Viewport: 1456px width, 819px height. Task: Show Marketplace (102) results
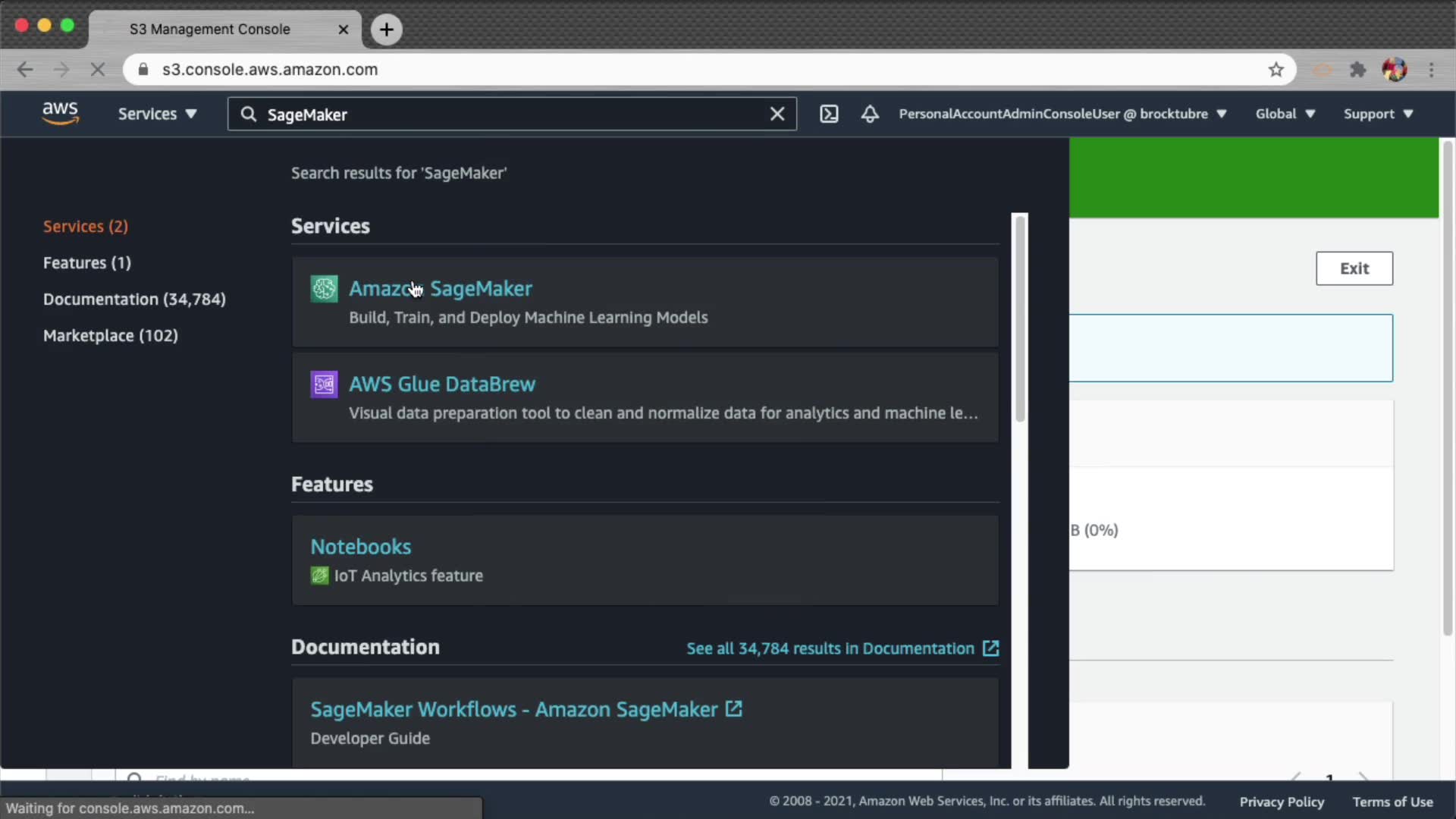(111, 336)
